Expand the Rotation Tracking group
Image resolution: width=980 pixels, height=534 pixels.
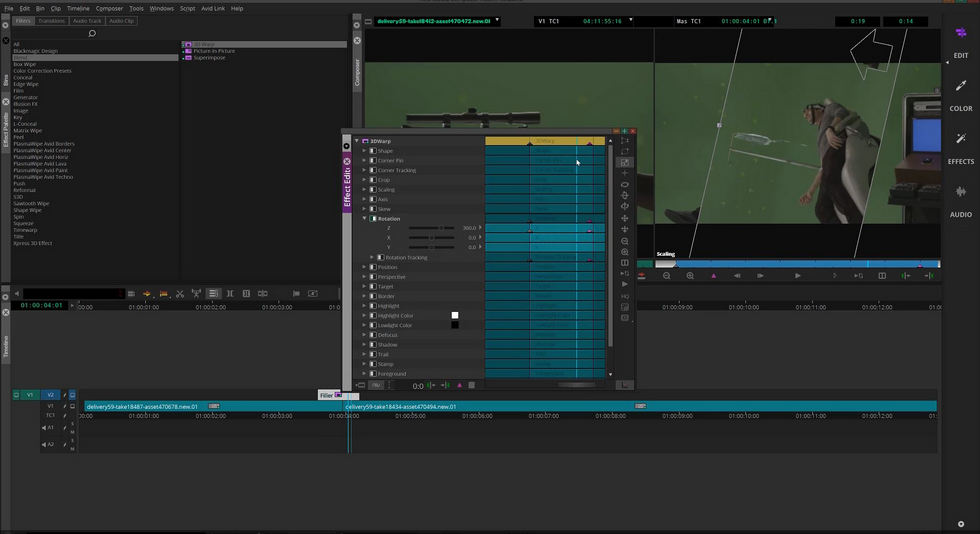point(372,257)
